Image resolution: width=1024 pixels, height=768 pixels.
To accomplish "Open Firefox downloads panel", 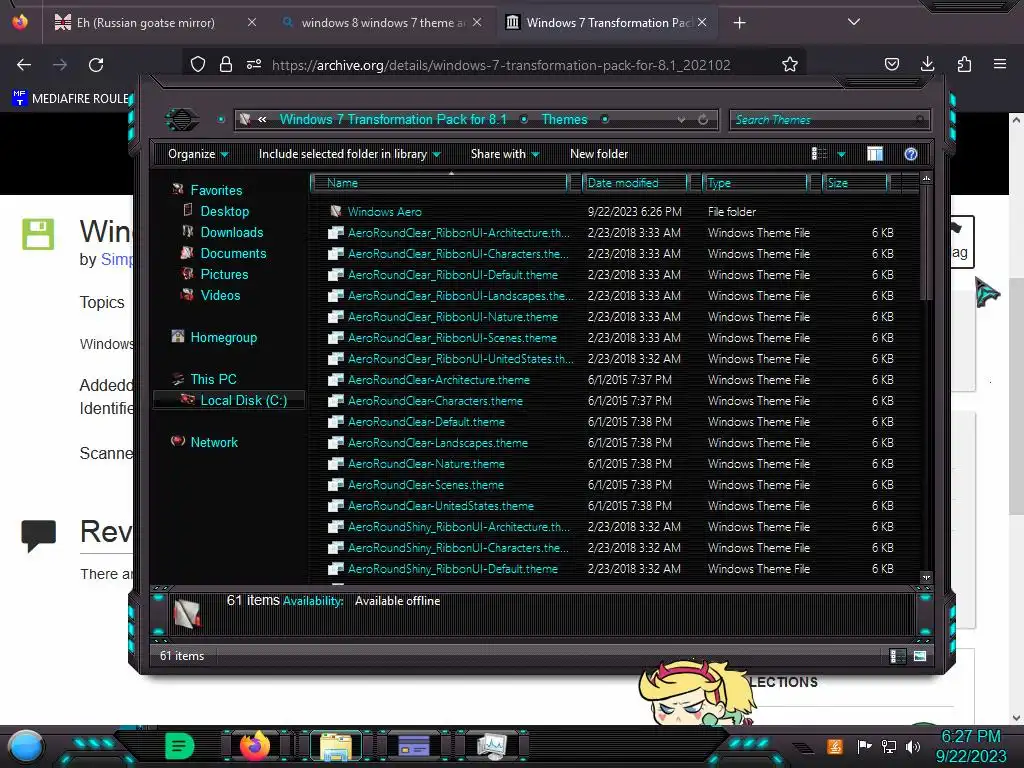I will [x=927, y=64].
